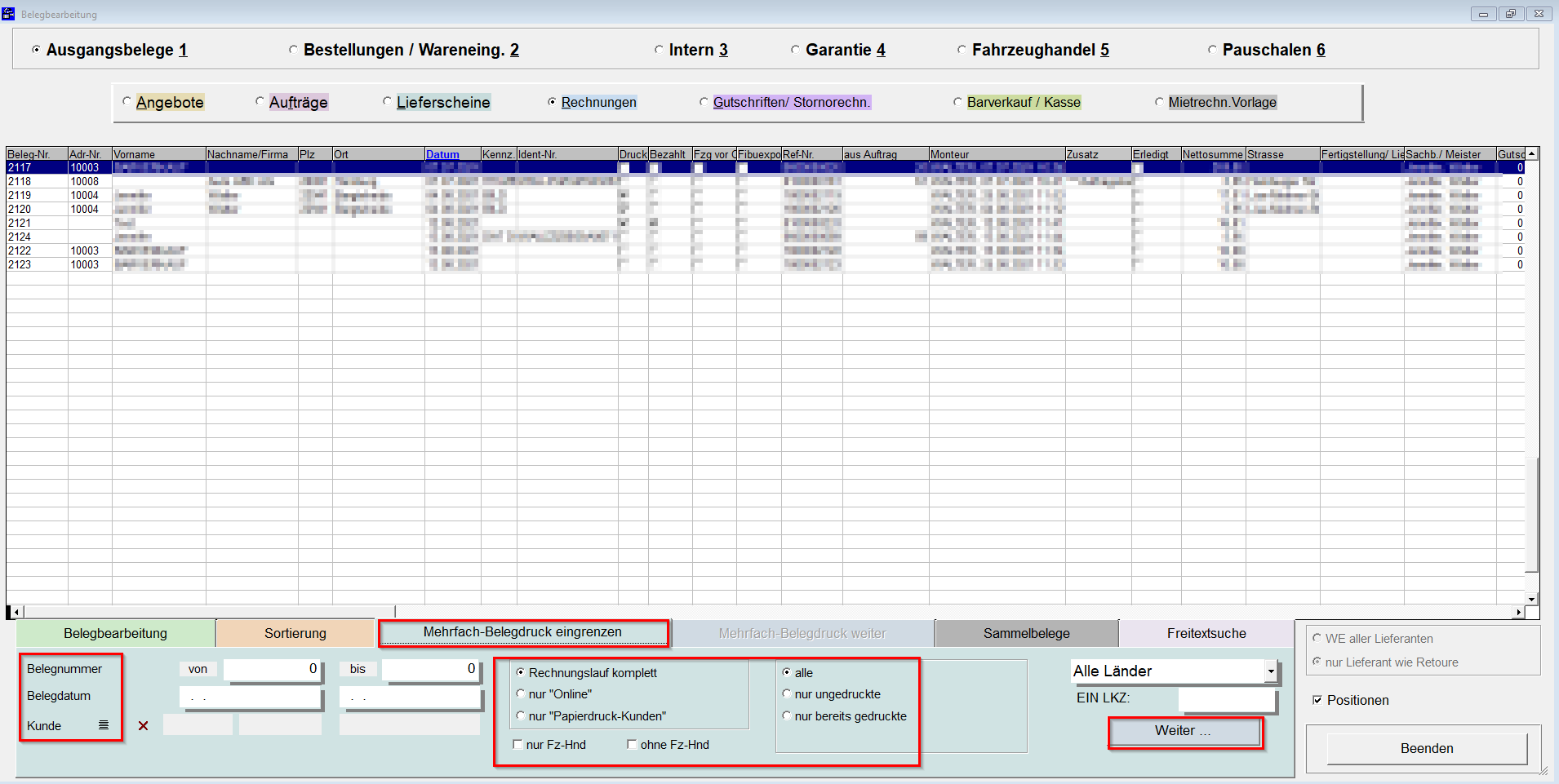1559x784 pixels.
Task: Select the 'alle' print status option
Action: pos(787,672)
